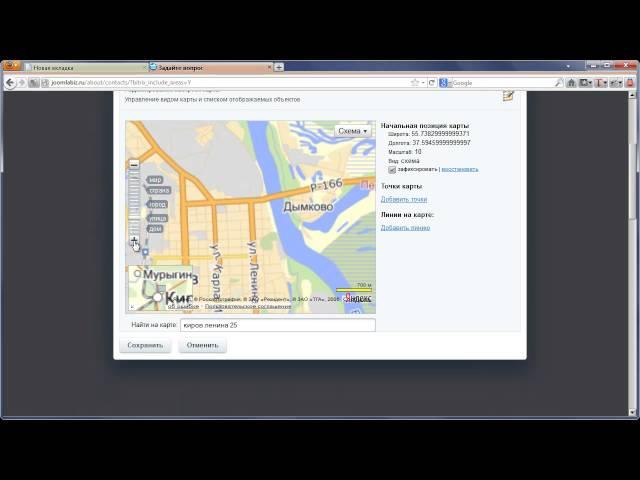This screenshot has width=640, height=480.
Task: Focus the 'Найти на карте' search field
Action: click(x=278, y=325)
